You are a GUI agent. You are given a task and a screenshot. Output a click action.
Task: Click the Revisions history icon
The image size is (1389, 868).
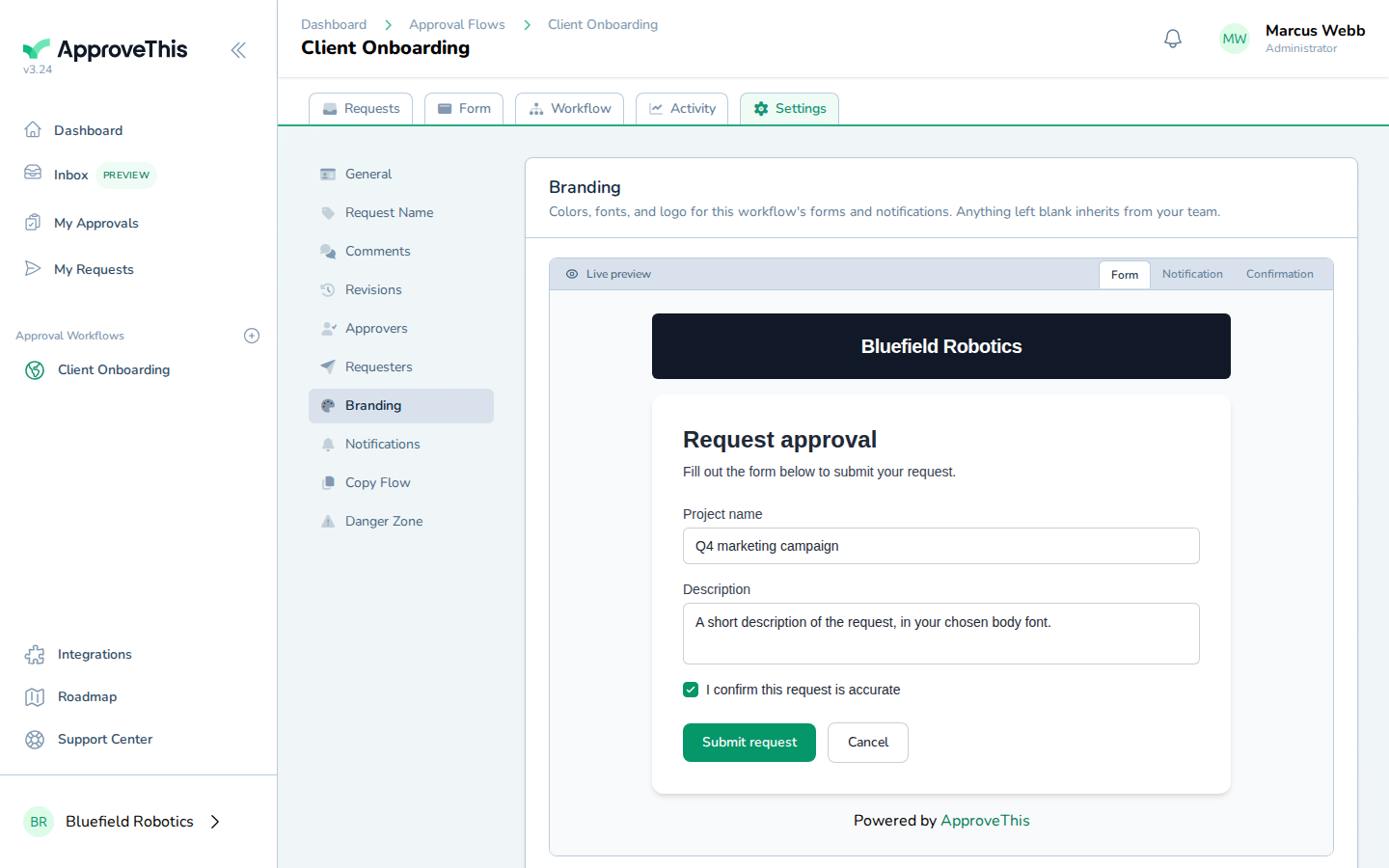pos(328,290)
